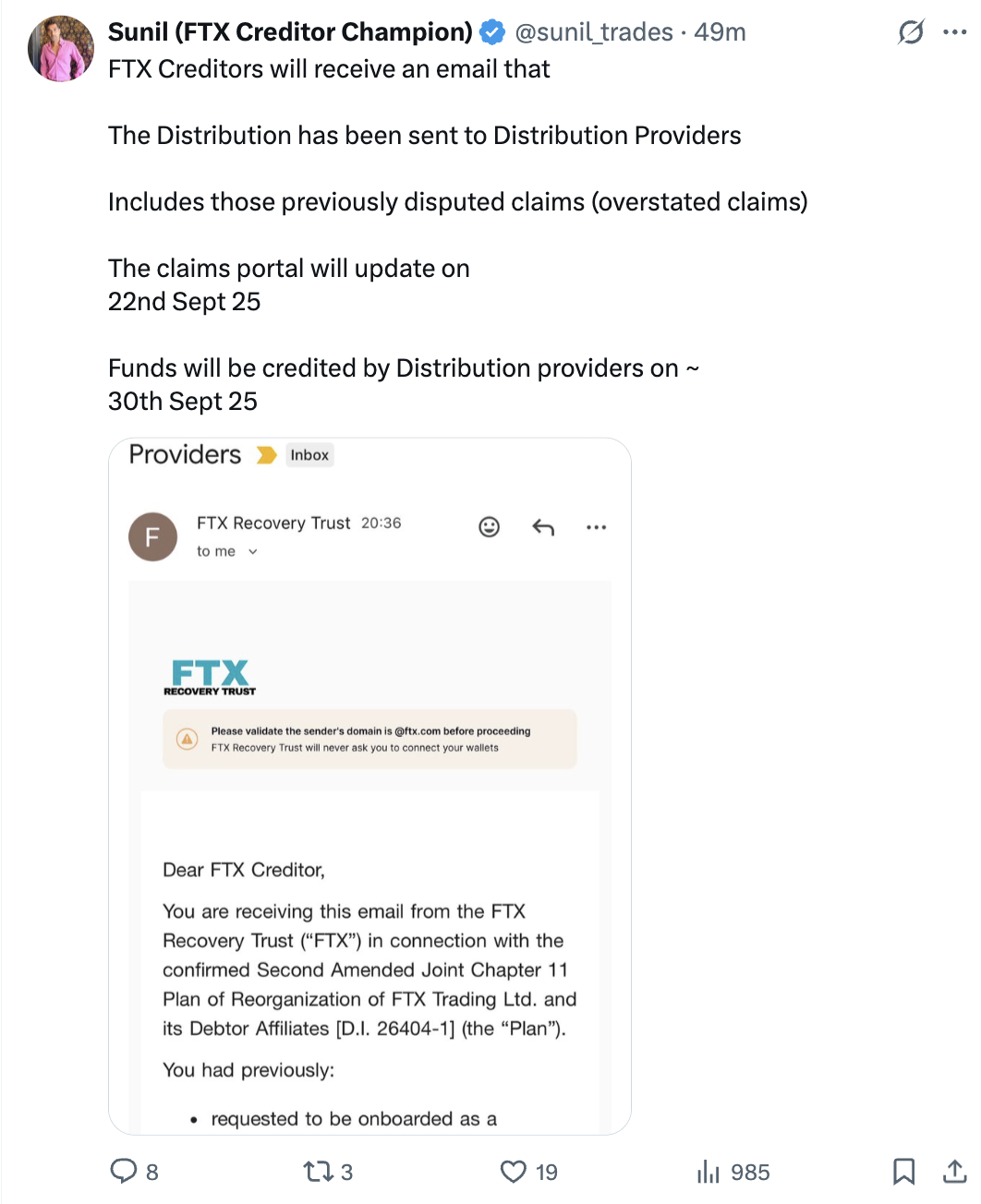
Task: Click the yellow warning triangle in the validation banner
Action: [188, 739]
